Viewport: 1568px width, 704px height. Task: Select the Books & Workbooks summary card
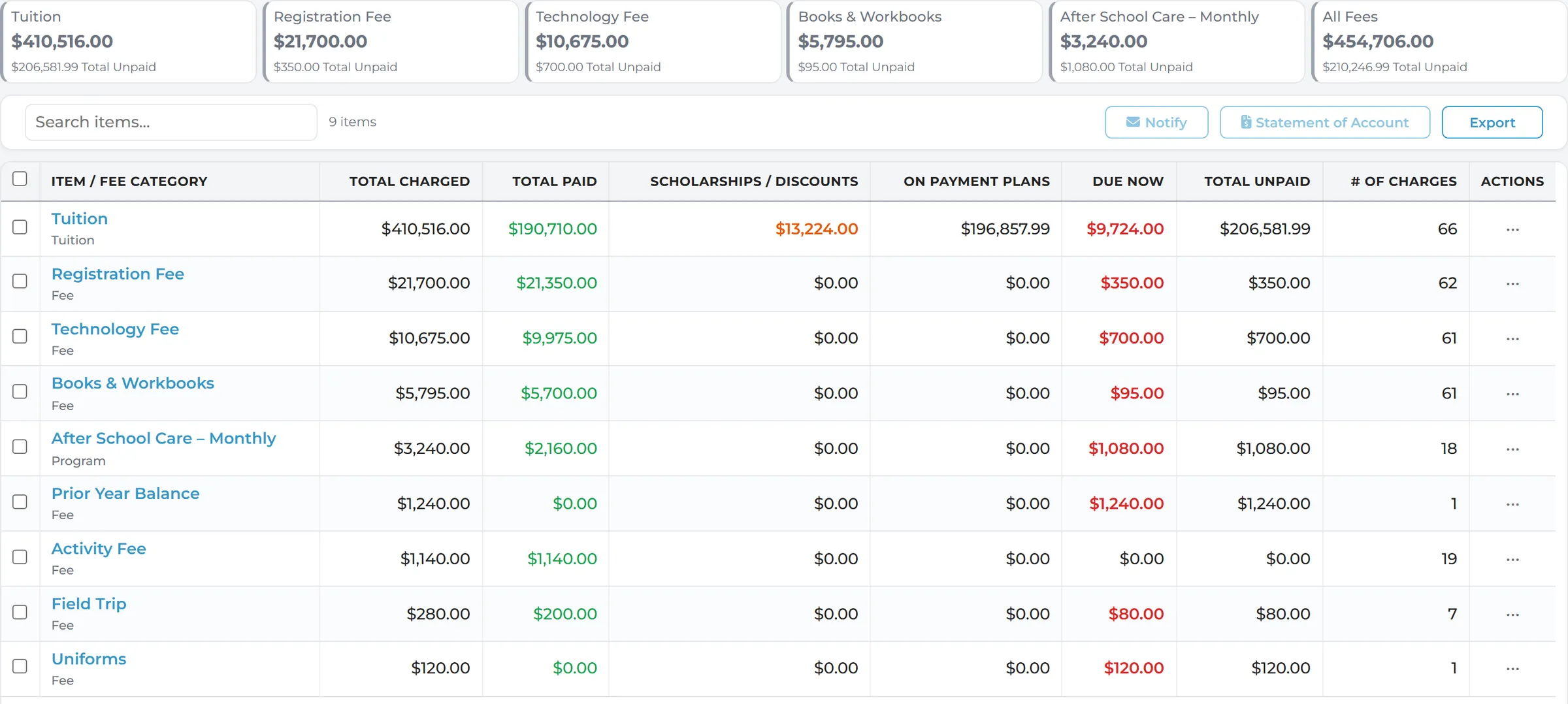[x=915, y=41]
